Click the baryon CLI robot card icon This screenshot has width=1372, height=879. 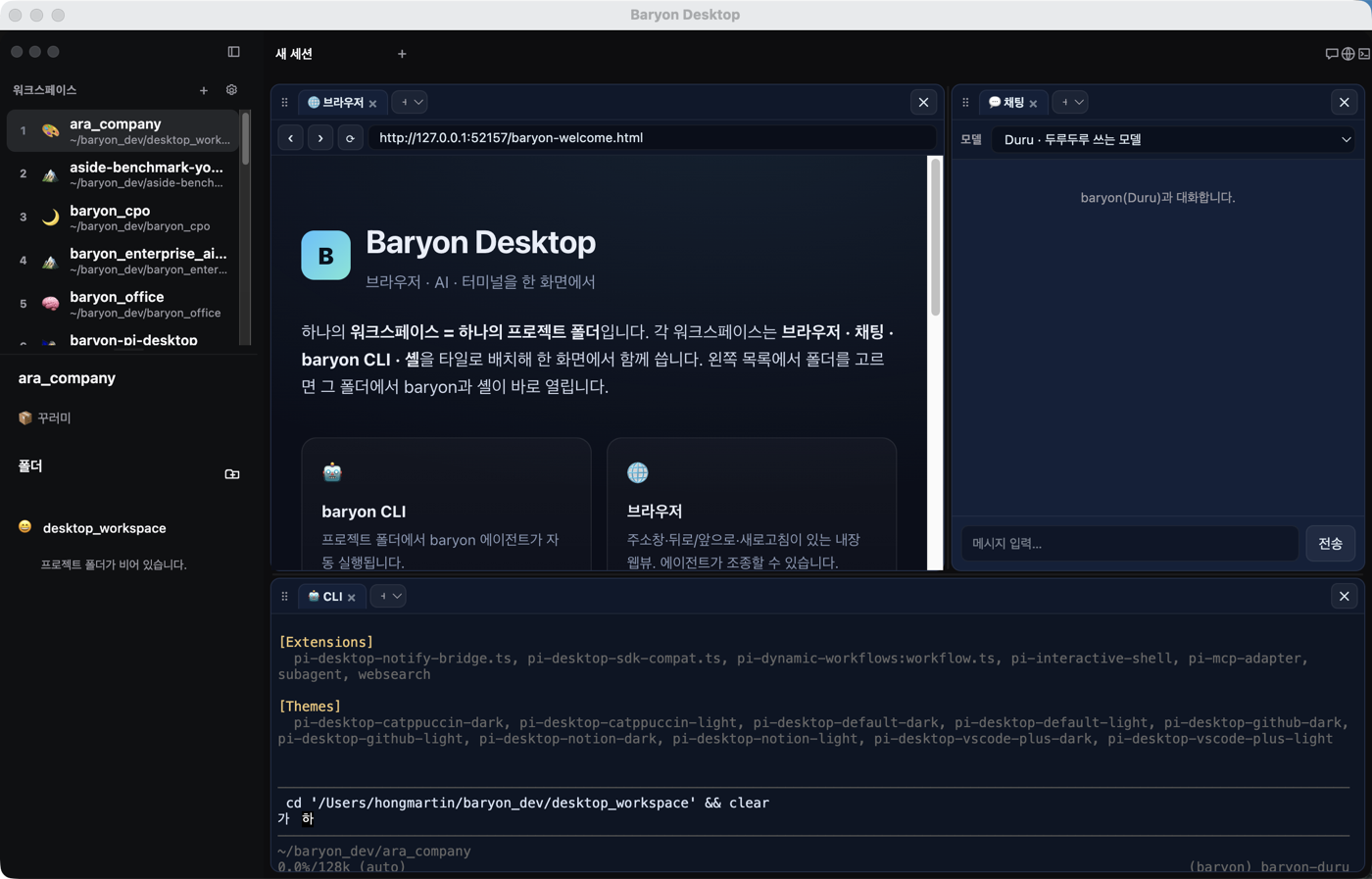point(332,472)
